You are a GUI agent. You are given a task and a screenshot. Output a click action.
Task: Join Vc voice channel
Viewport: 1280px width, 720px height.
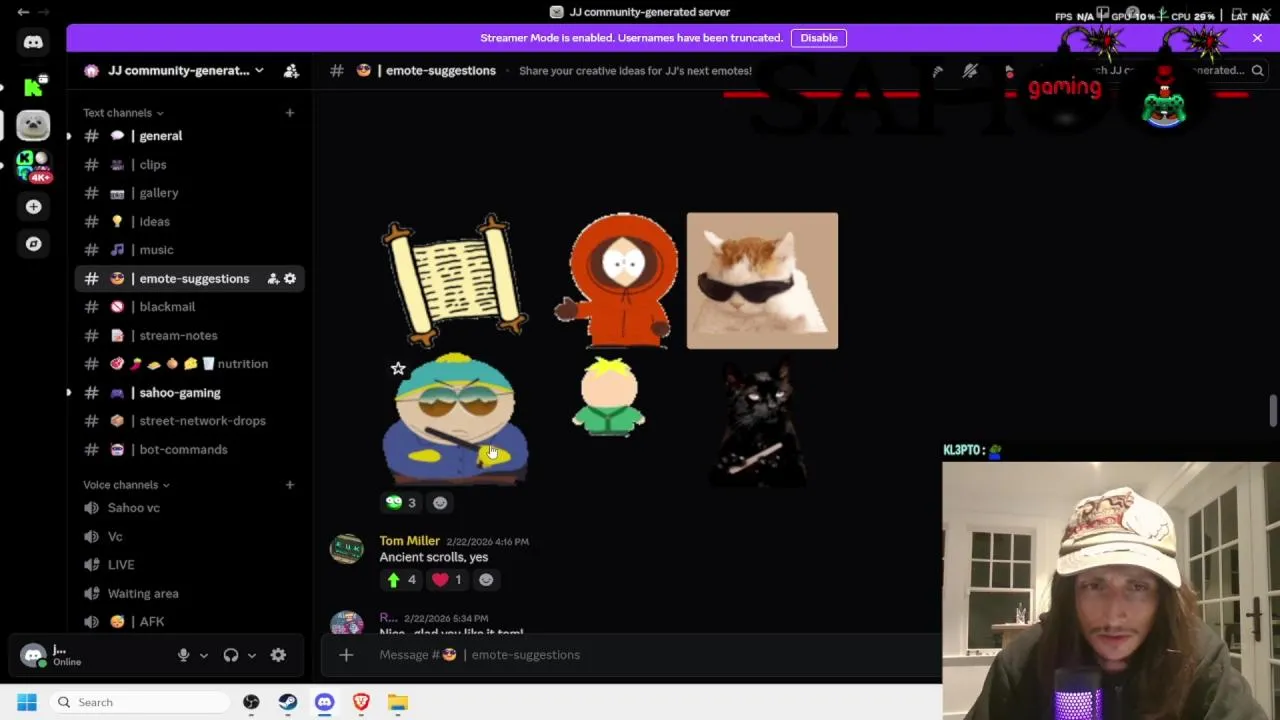tap(190, 537)
